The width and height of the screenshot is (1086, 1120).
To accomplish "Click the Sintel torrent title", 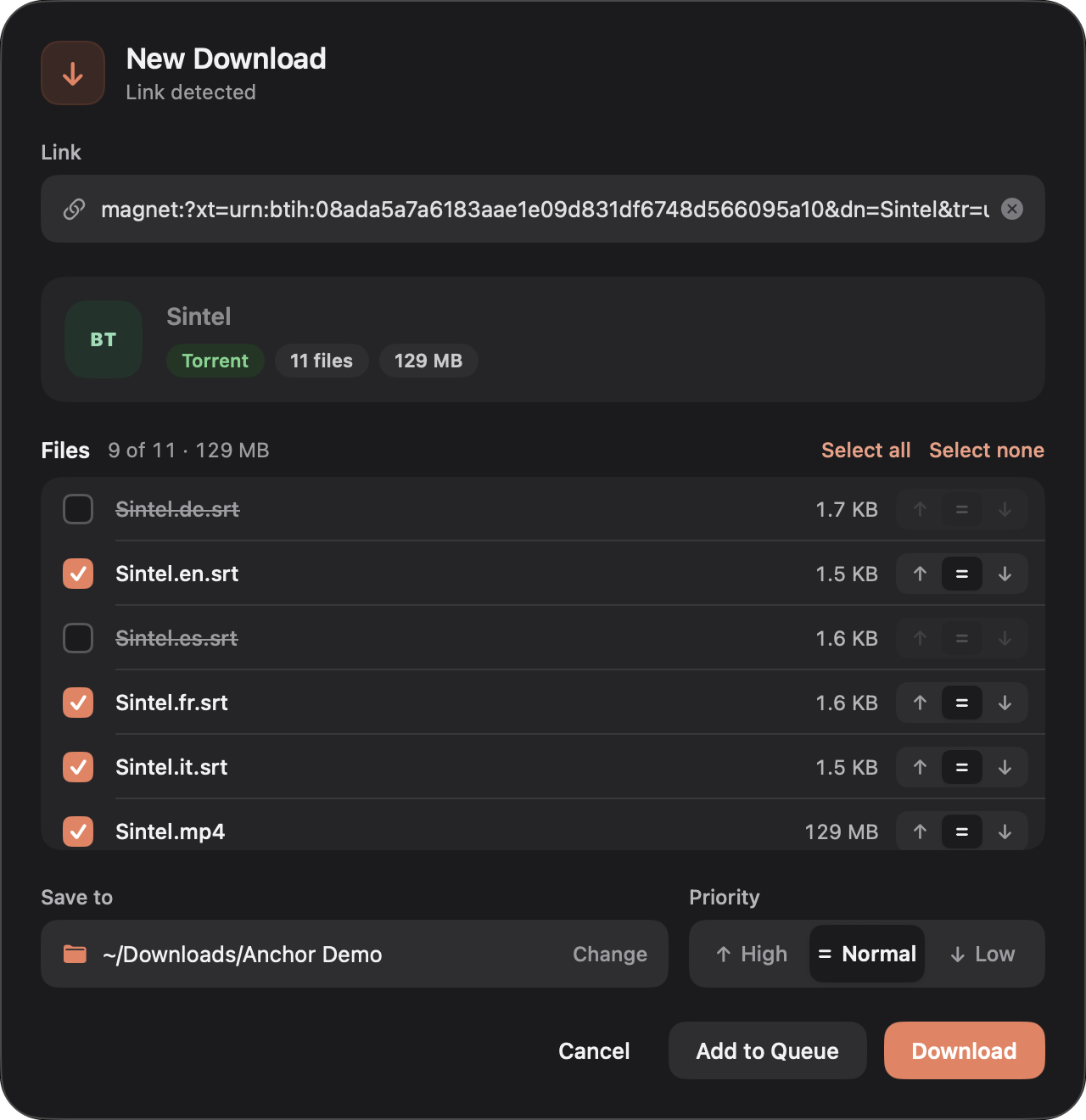I will pos(199,316).
